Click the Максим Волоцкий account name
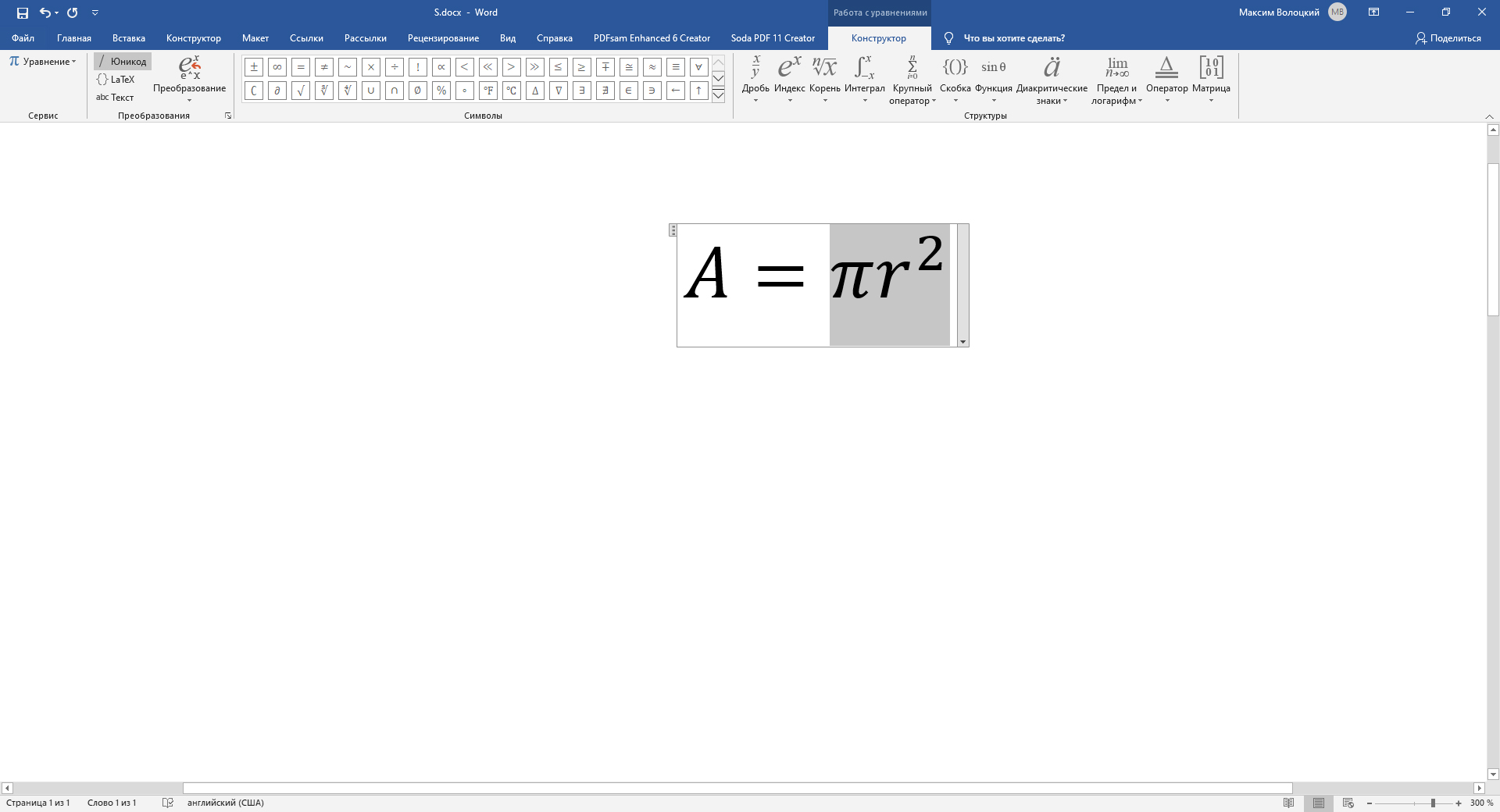Image resolution: width=1500 pixels, height=812 pixels. (1279, 12)
